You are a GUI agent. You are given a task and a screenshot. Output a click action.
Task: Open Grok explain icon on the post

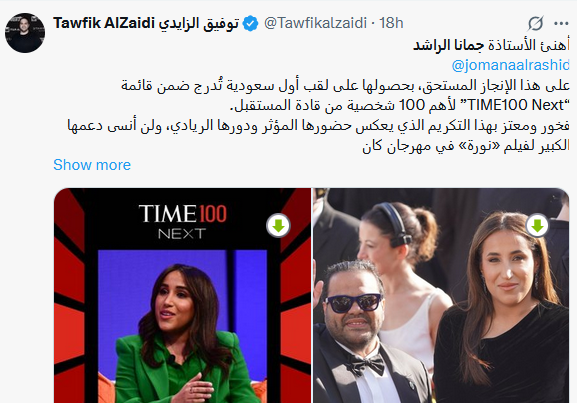click(x=535, y=24)
